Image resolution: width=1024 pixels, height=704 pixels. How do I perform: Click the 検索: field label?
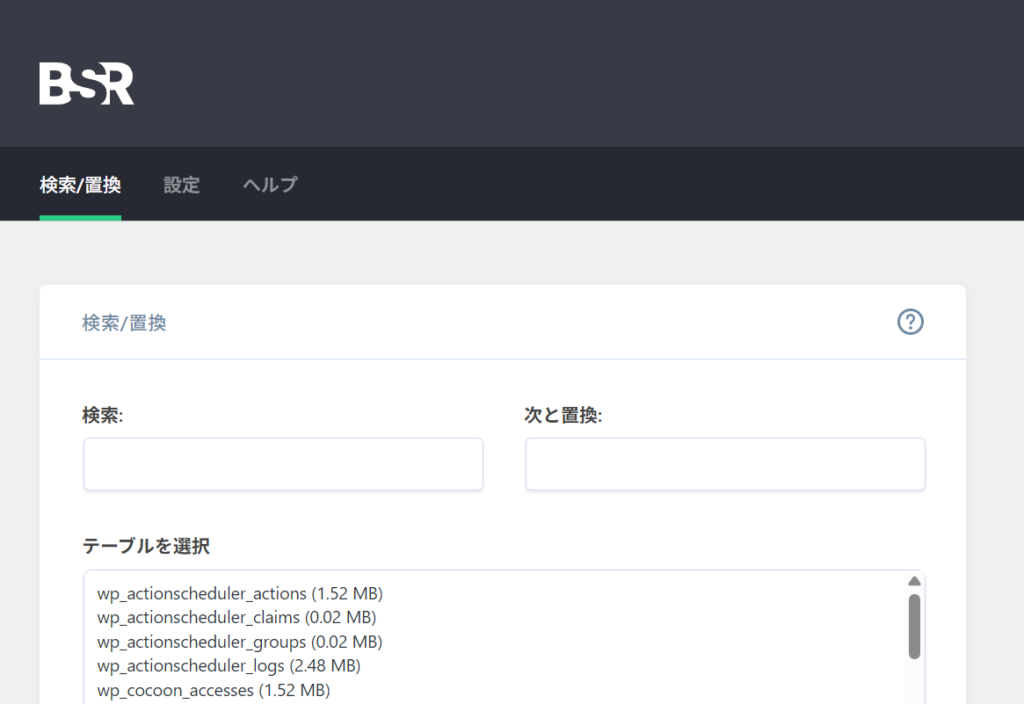[x=102, y=415]
